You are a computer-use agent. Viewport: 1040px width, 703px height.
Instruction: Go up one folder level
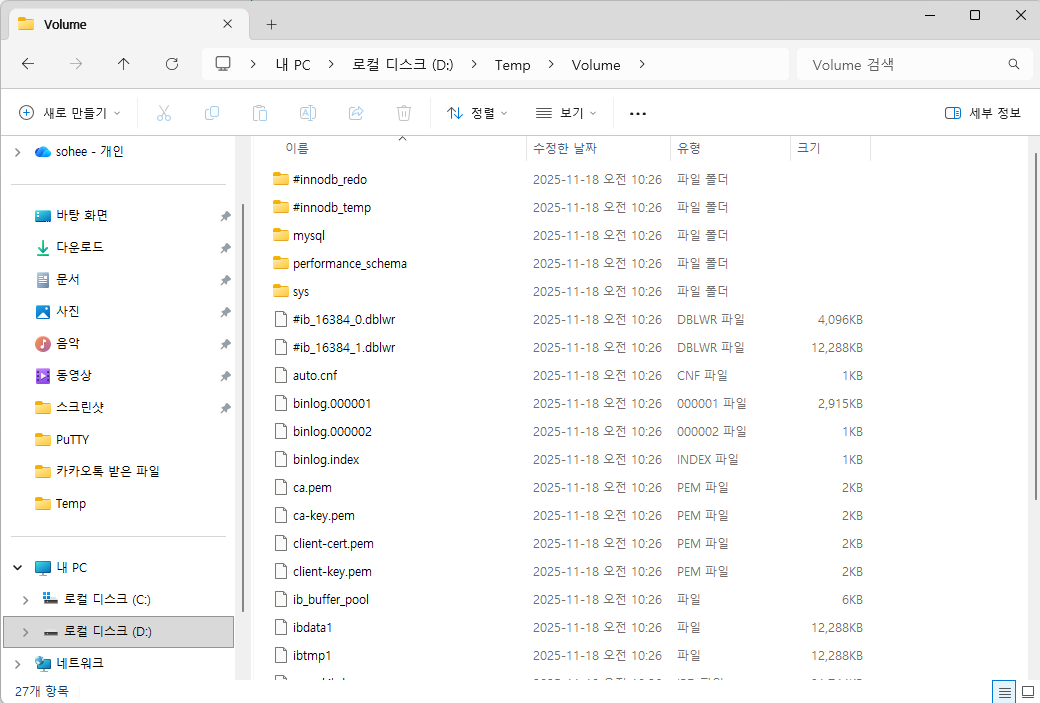pos(123,64)
